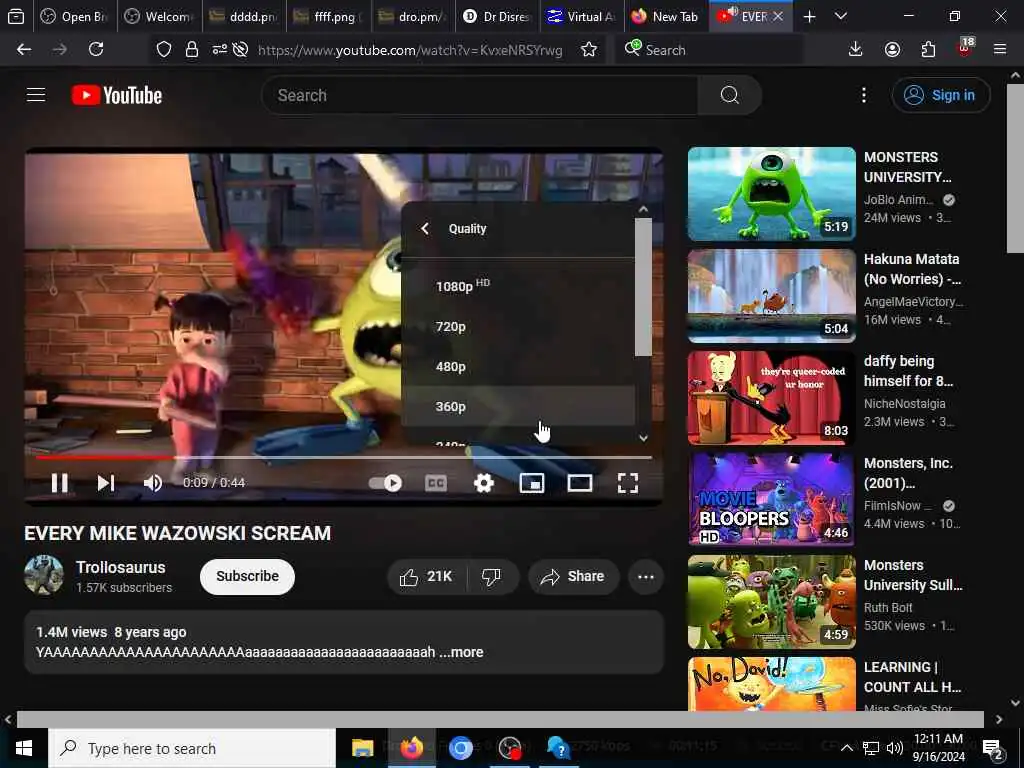Open the Trollosaurus channel name link
The image size is (1024, 768).
click(121, 568)
